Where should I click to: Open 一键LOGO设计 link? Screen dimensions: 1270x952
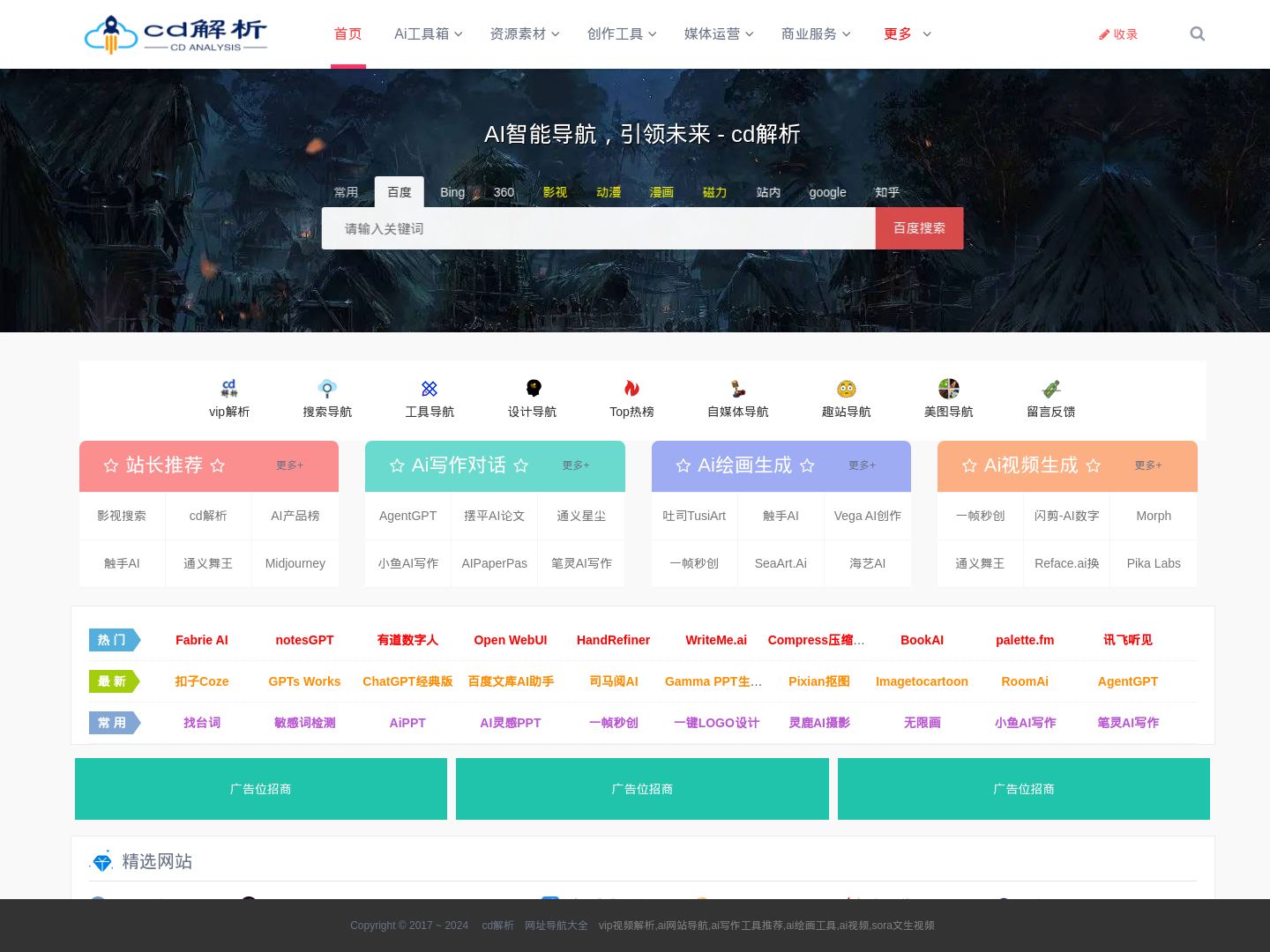[x=716, y=723]
